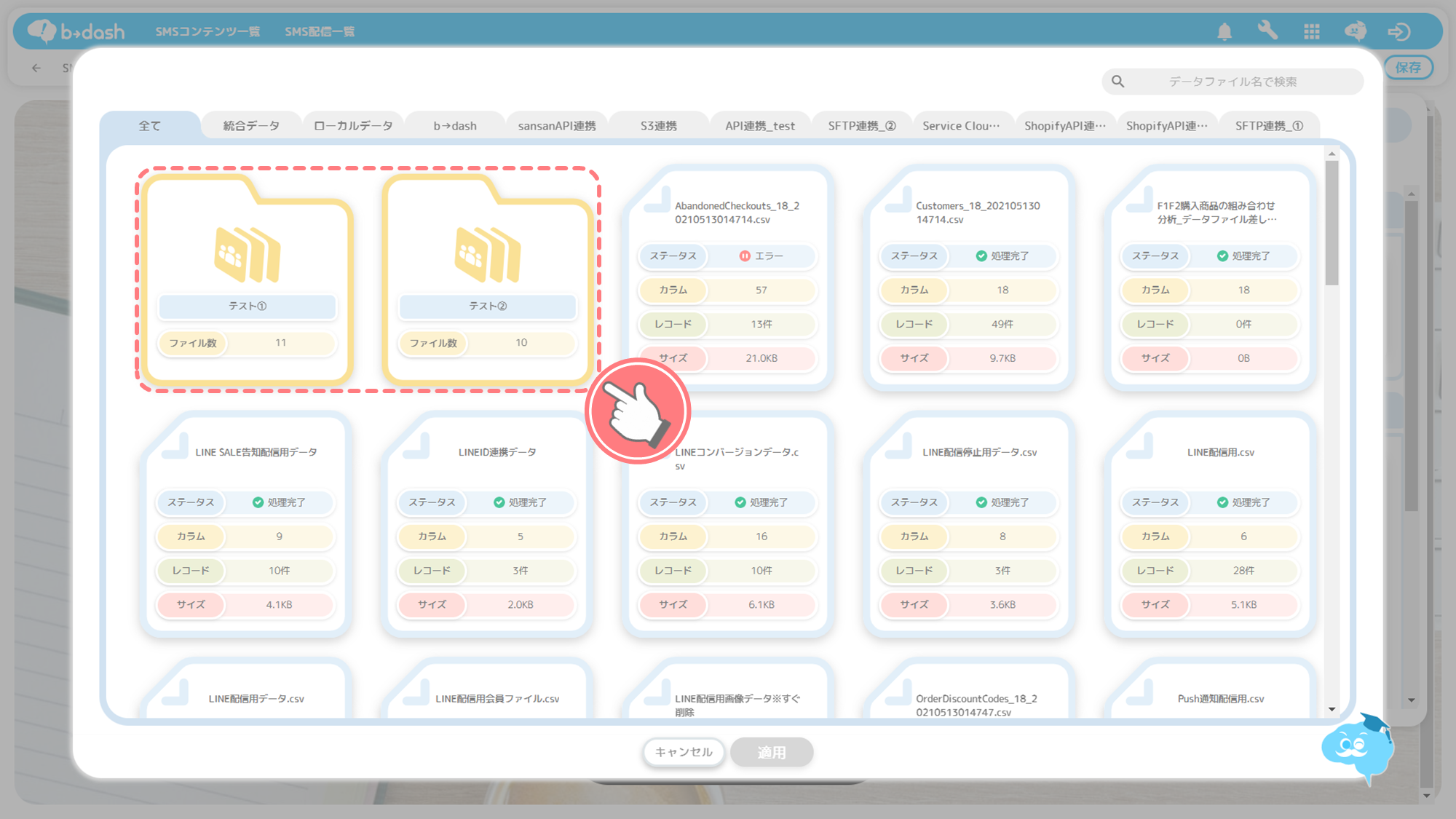Click the 28件 record count on LINE配信用.csv

pos(1243,571)
